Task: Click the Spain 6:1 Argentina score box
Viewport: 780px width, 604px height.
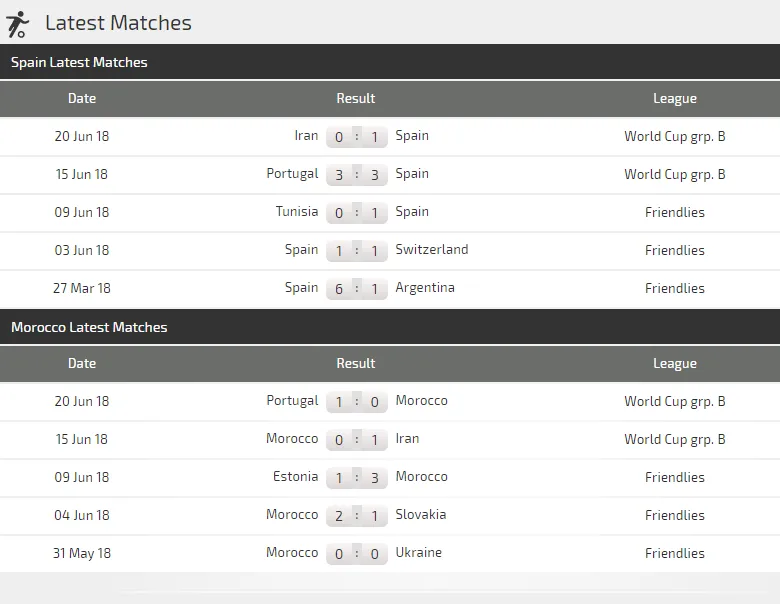Action: click(x=356, y=289)
